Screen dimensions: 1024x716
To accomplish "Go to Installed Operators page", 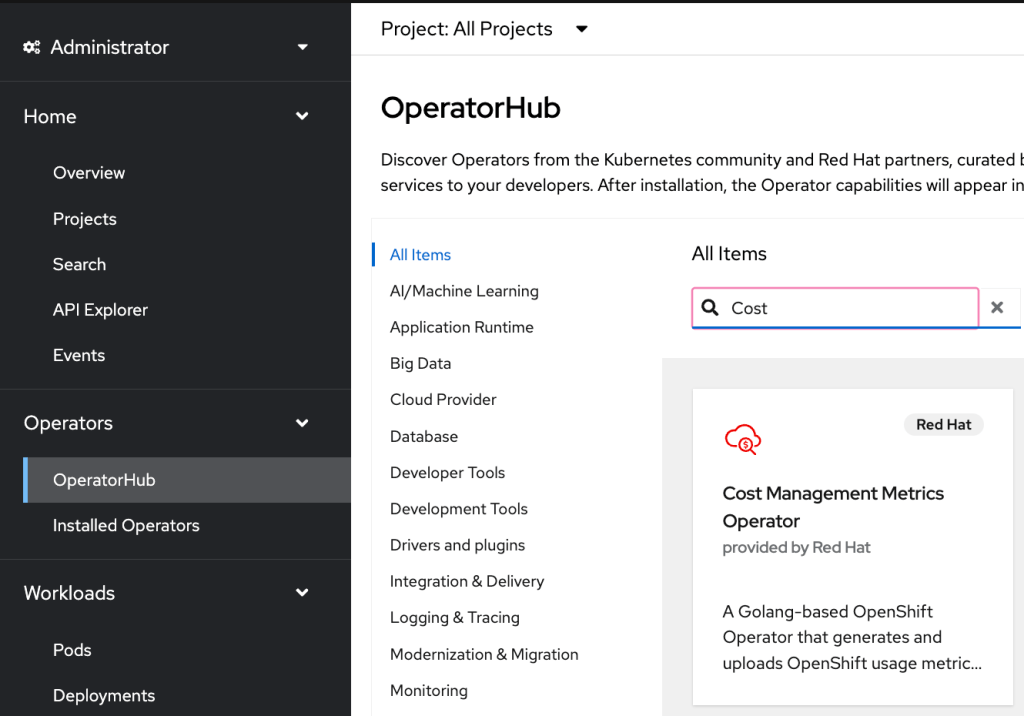I will (x=126, y=525).
